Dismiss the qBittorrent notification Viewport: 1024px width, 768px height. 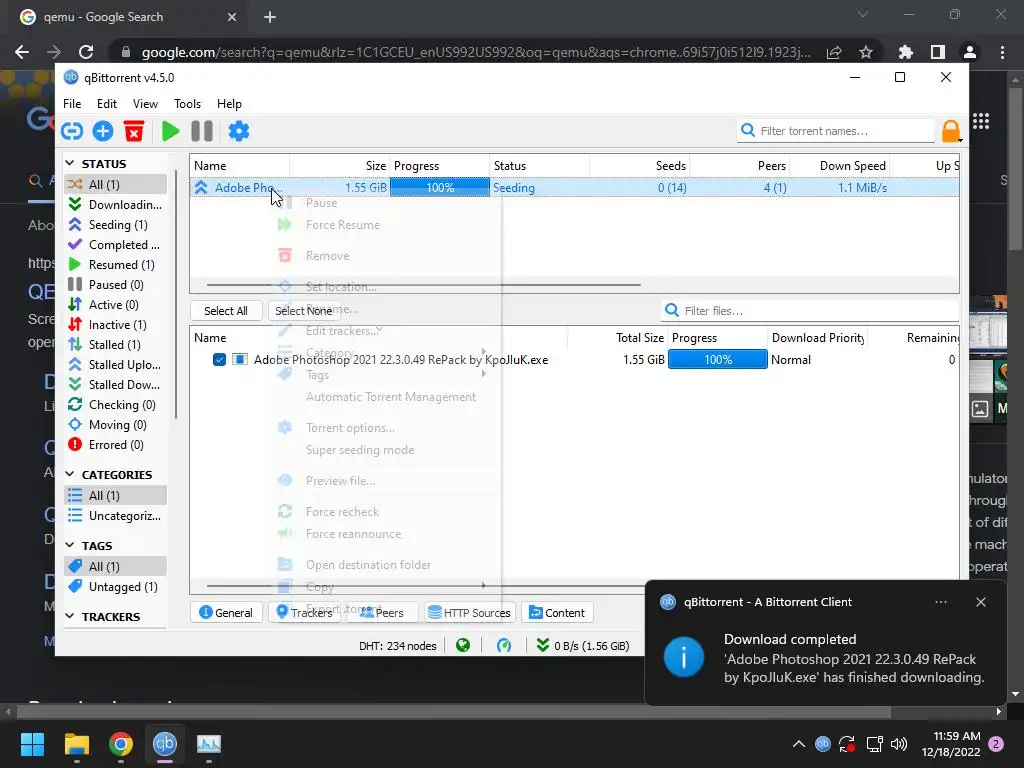pyautogui.click(x=981, y=602)
